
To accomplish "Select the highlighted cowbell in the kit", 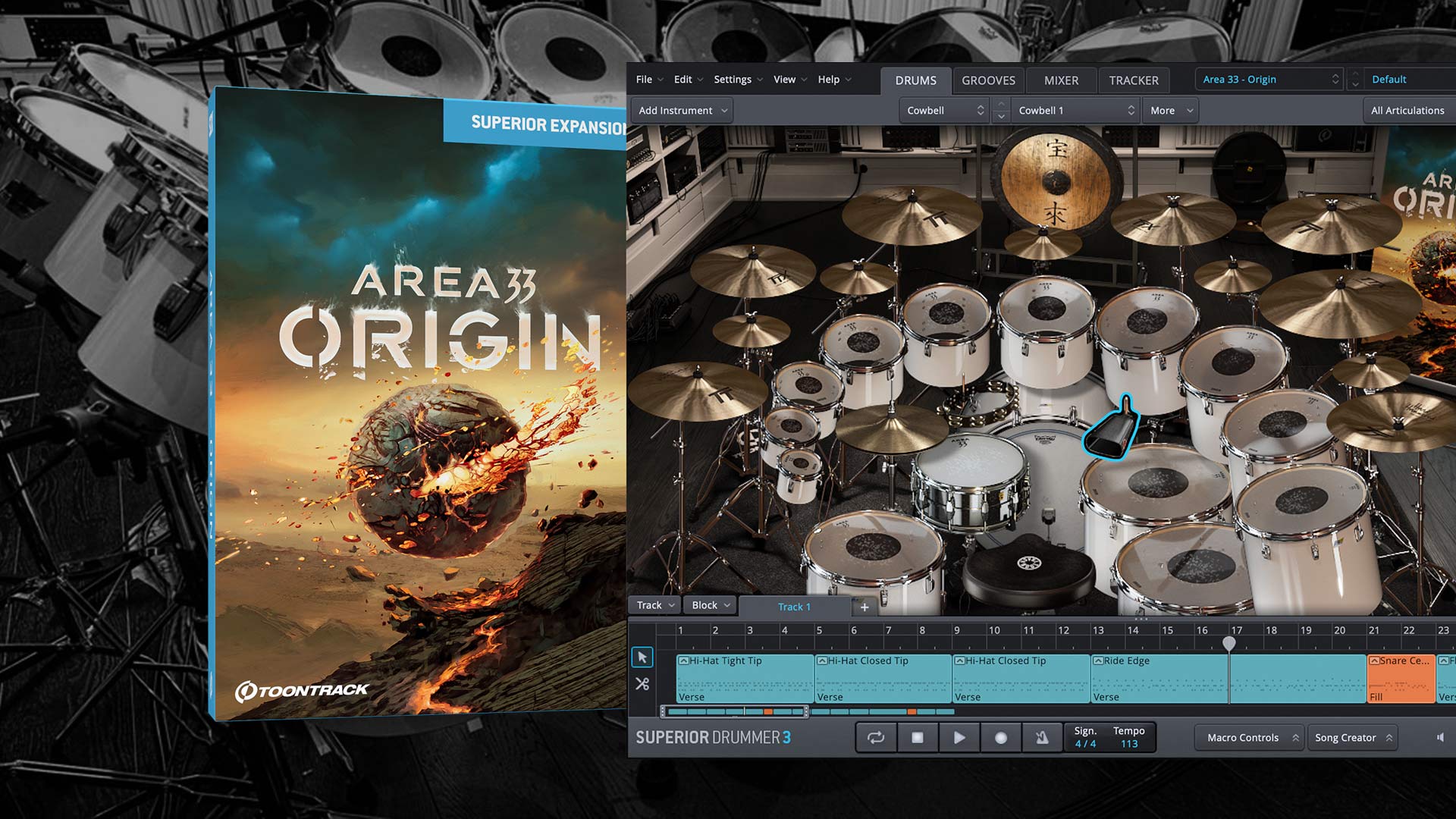I will click(x=1111, y=428).
